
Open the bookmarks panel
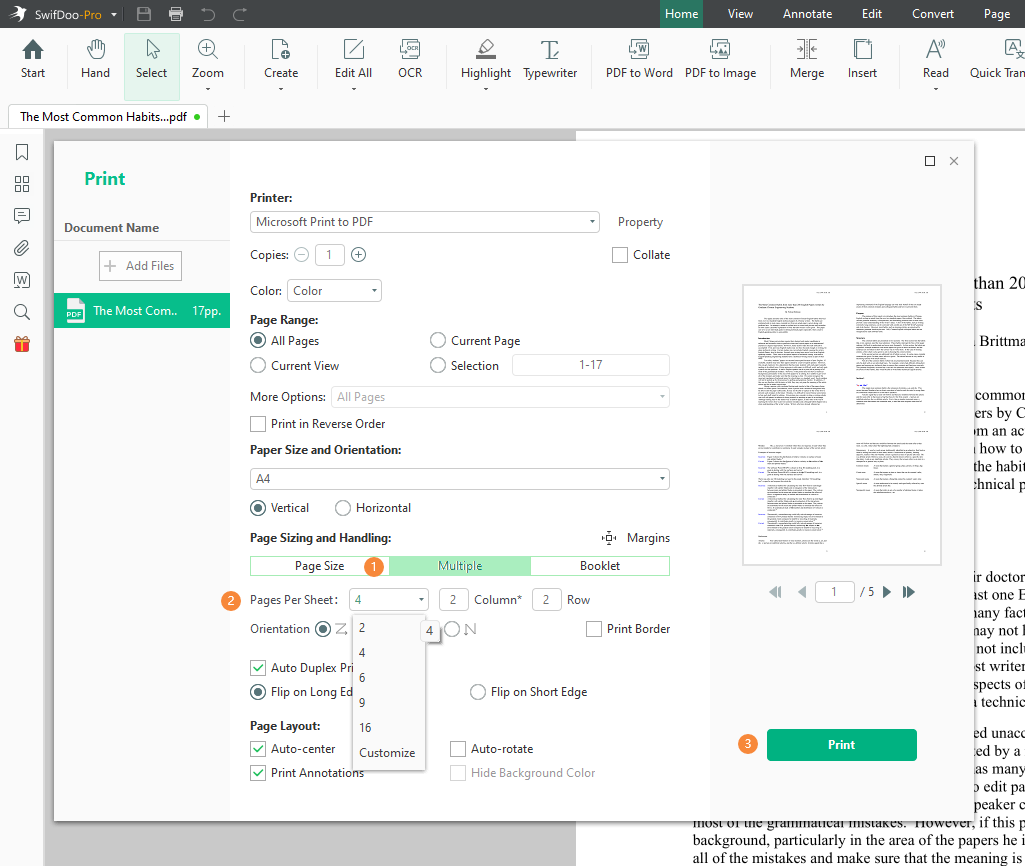pyautogui.click(x=21, y=152)
